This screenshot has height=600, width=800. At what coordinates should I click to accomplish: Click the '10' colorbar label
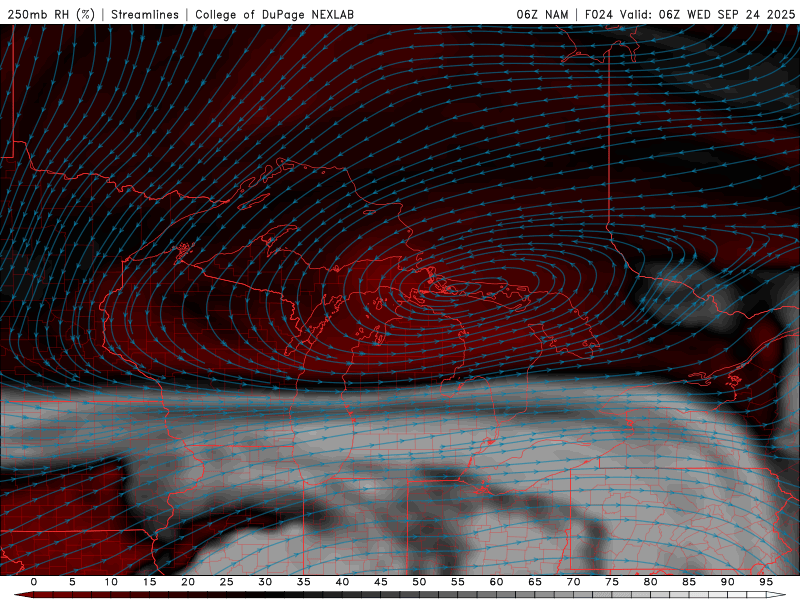click(111, 582)
